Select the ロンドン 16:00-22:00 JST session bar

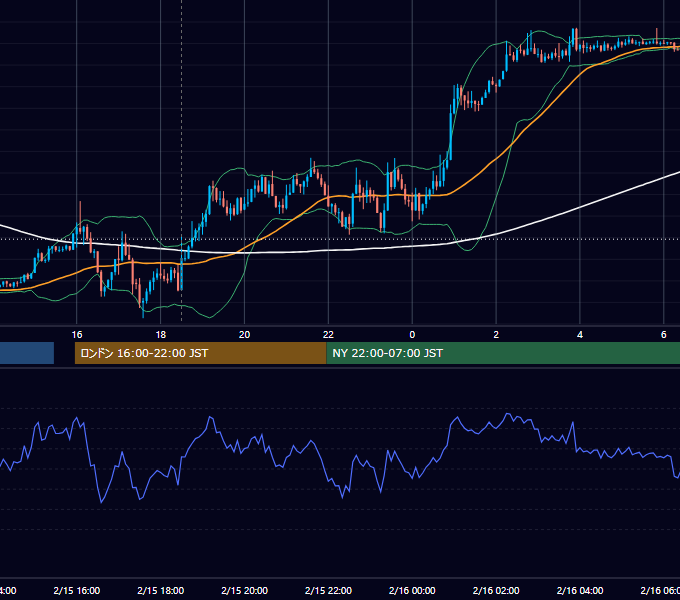click(200, 353)
